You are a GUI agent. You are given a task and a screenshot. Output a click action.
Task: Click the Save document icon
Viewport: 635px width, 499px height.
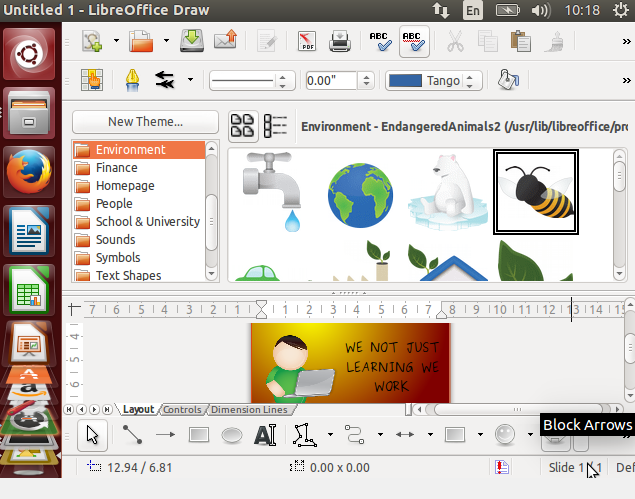192,41
